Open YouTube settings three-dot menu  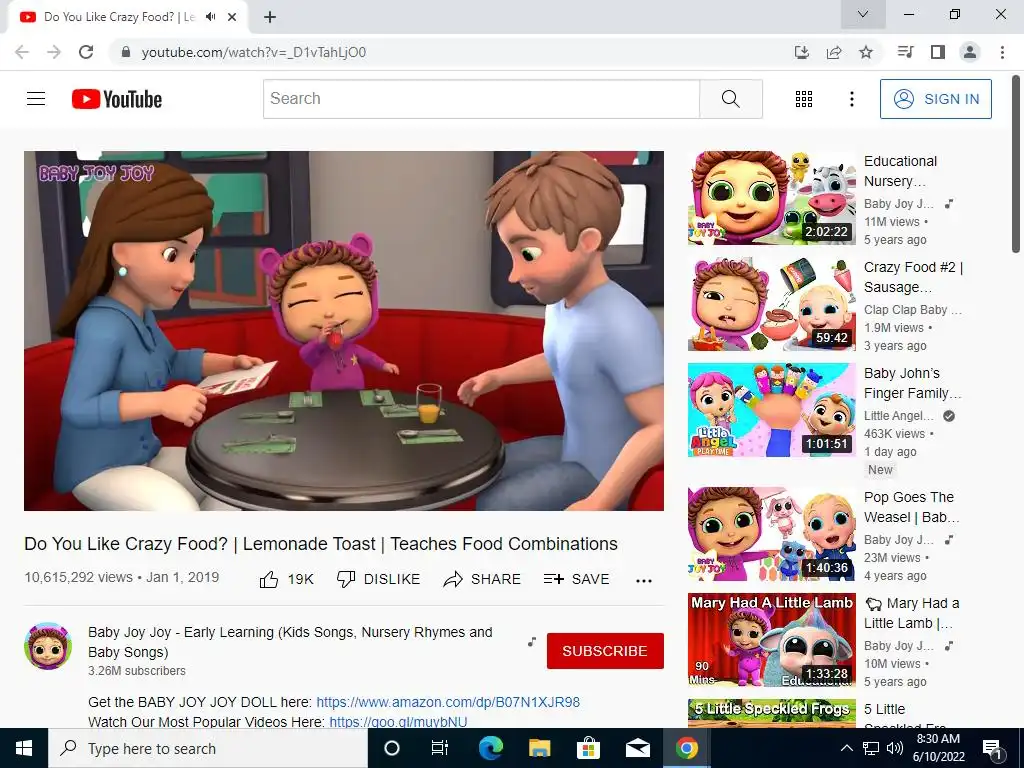point(852,99)
